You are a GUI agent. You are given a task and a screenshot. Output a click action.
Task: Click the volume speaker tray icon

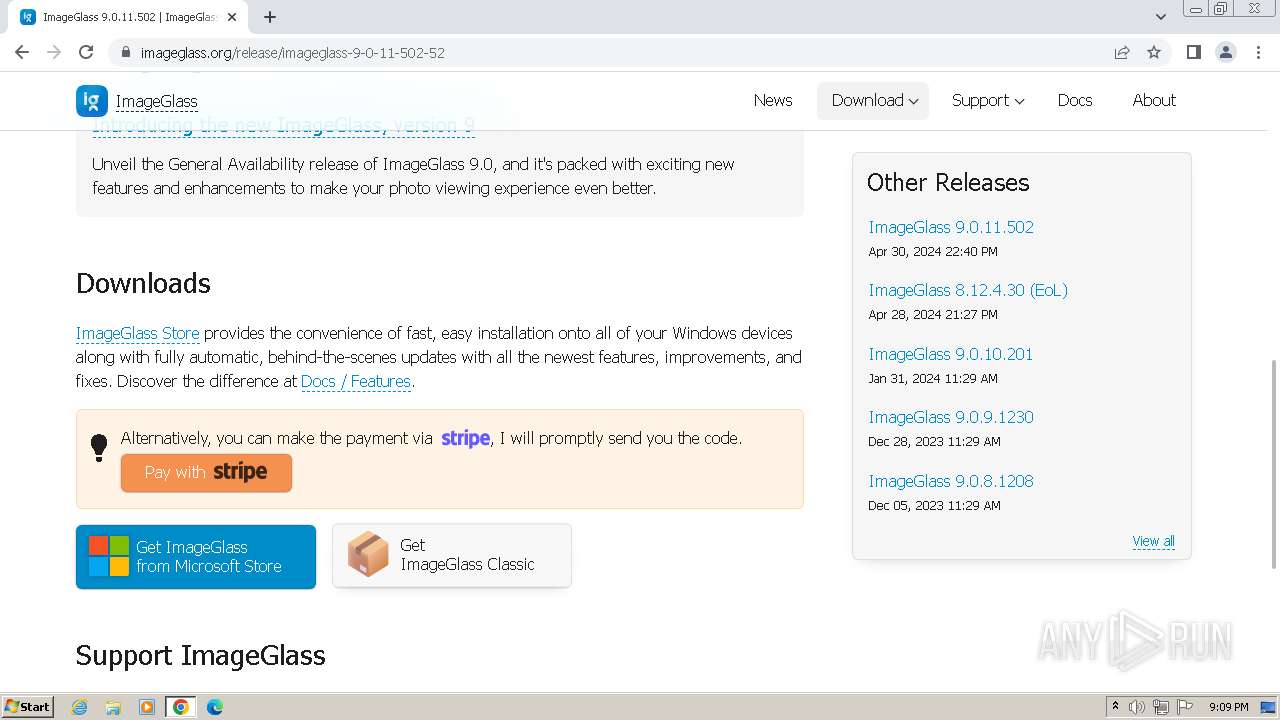coord(1137,707)
